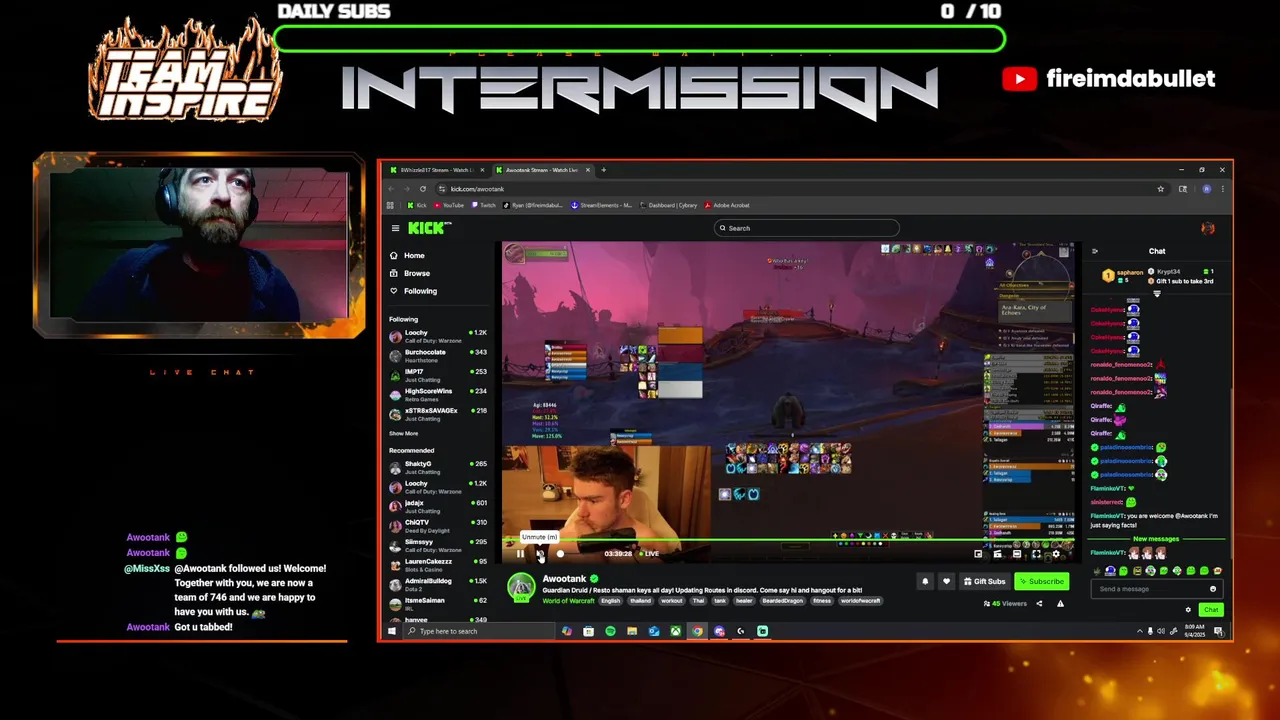This screenshot has height=720, width=1280.
Task: Open the Adobe Acrobat bookmark
Action: (727, 205)
